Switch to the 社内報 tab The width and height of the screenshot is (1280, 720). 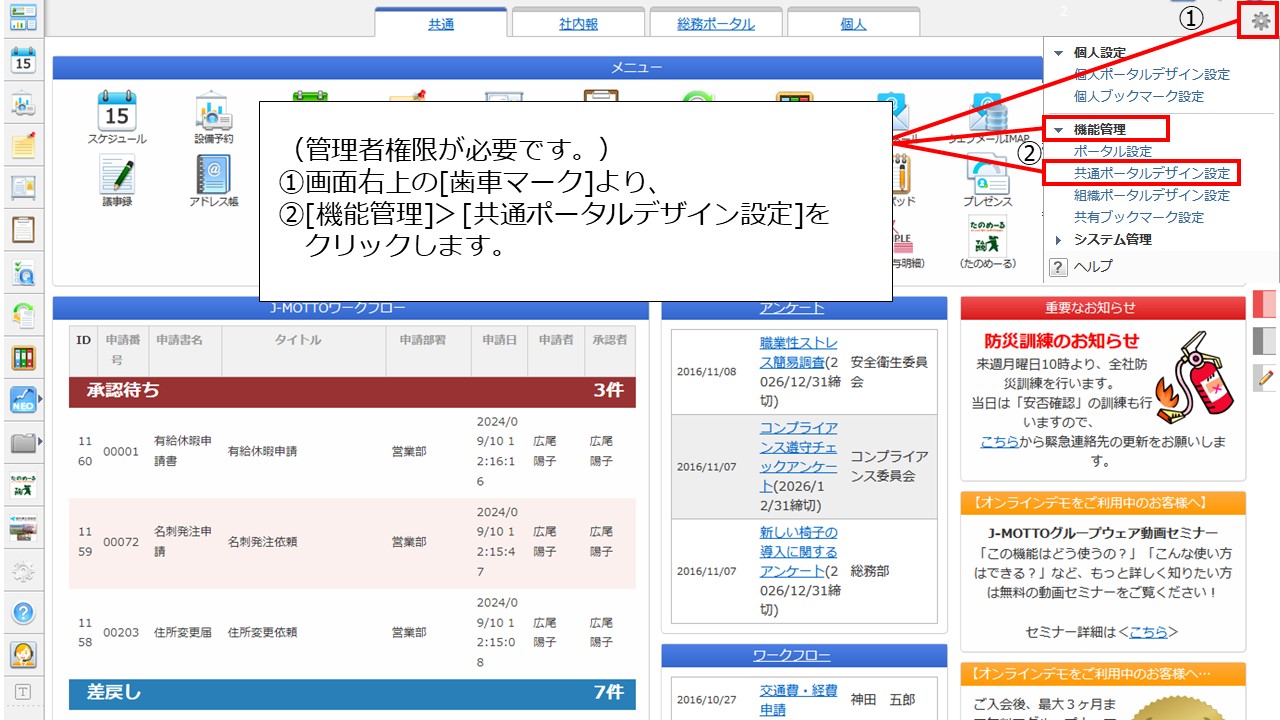click(x=578, y=24)
